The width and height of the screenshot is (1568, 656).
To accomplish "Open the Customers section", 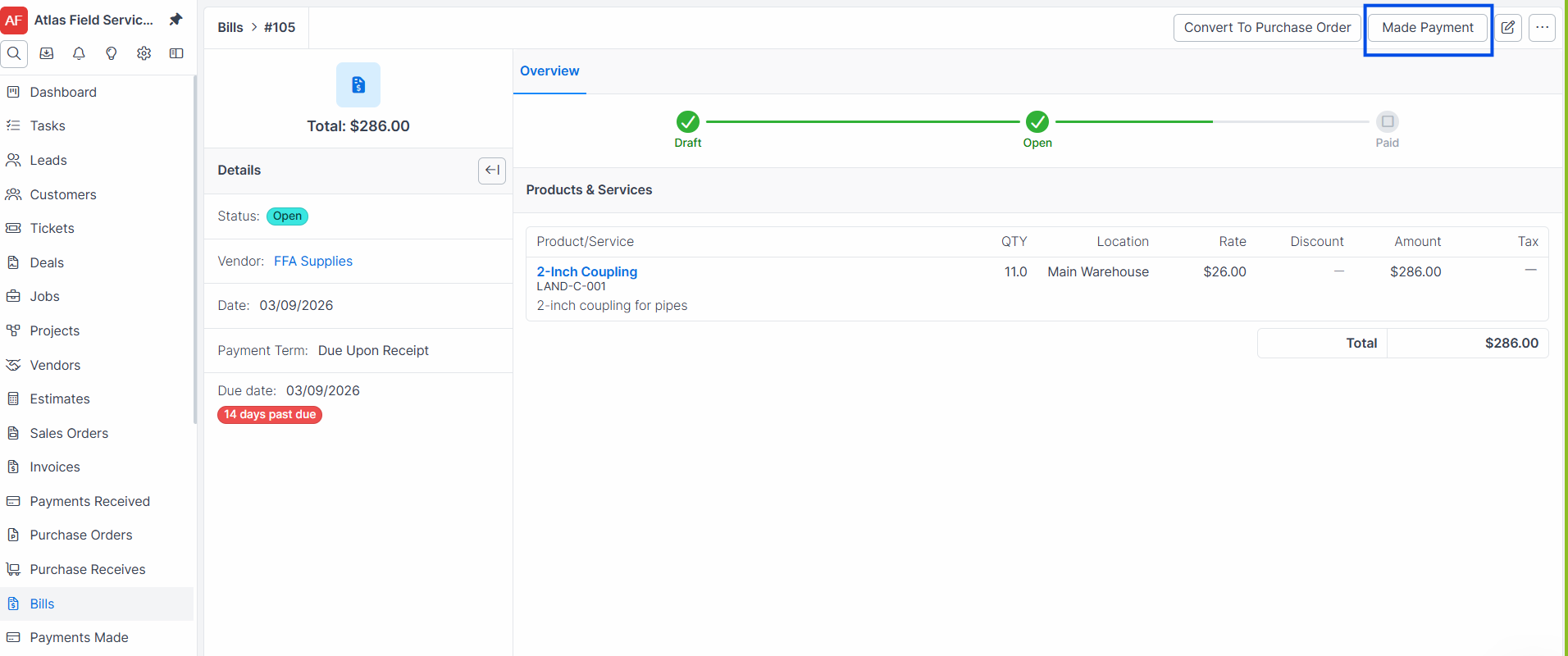I will pos(97,195).
